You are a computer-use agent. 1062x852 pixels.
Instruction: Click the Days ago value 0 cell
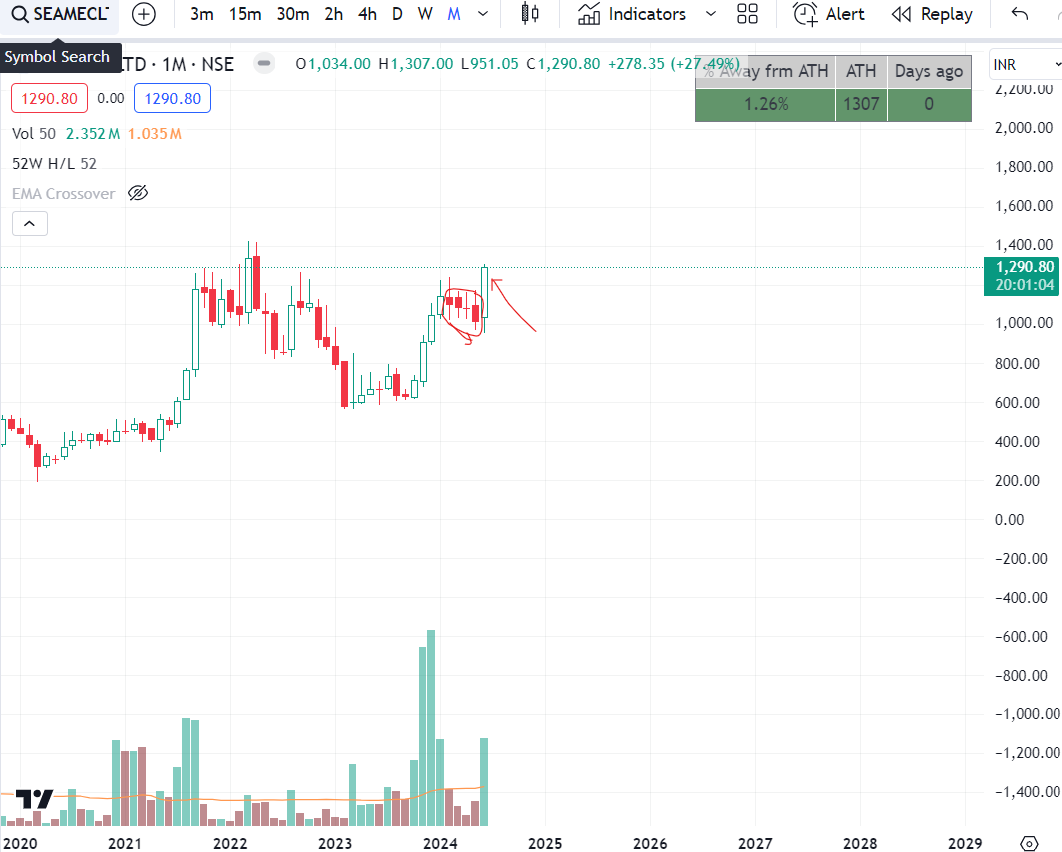pos(929,104)
